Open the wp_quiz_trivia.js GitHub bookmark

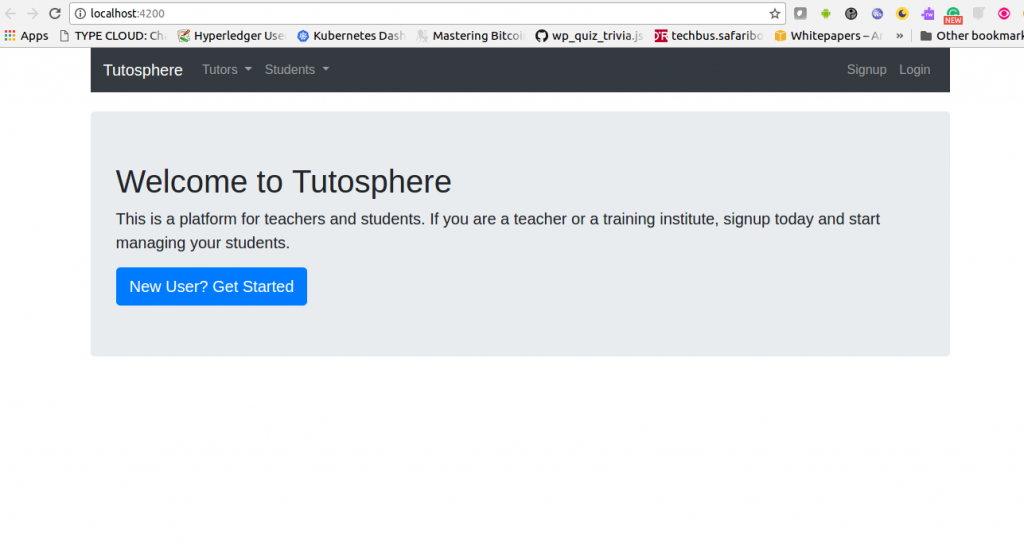point(589,36)
